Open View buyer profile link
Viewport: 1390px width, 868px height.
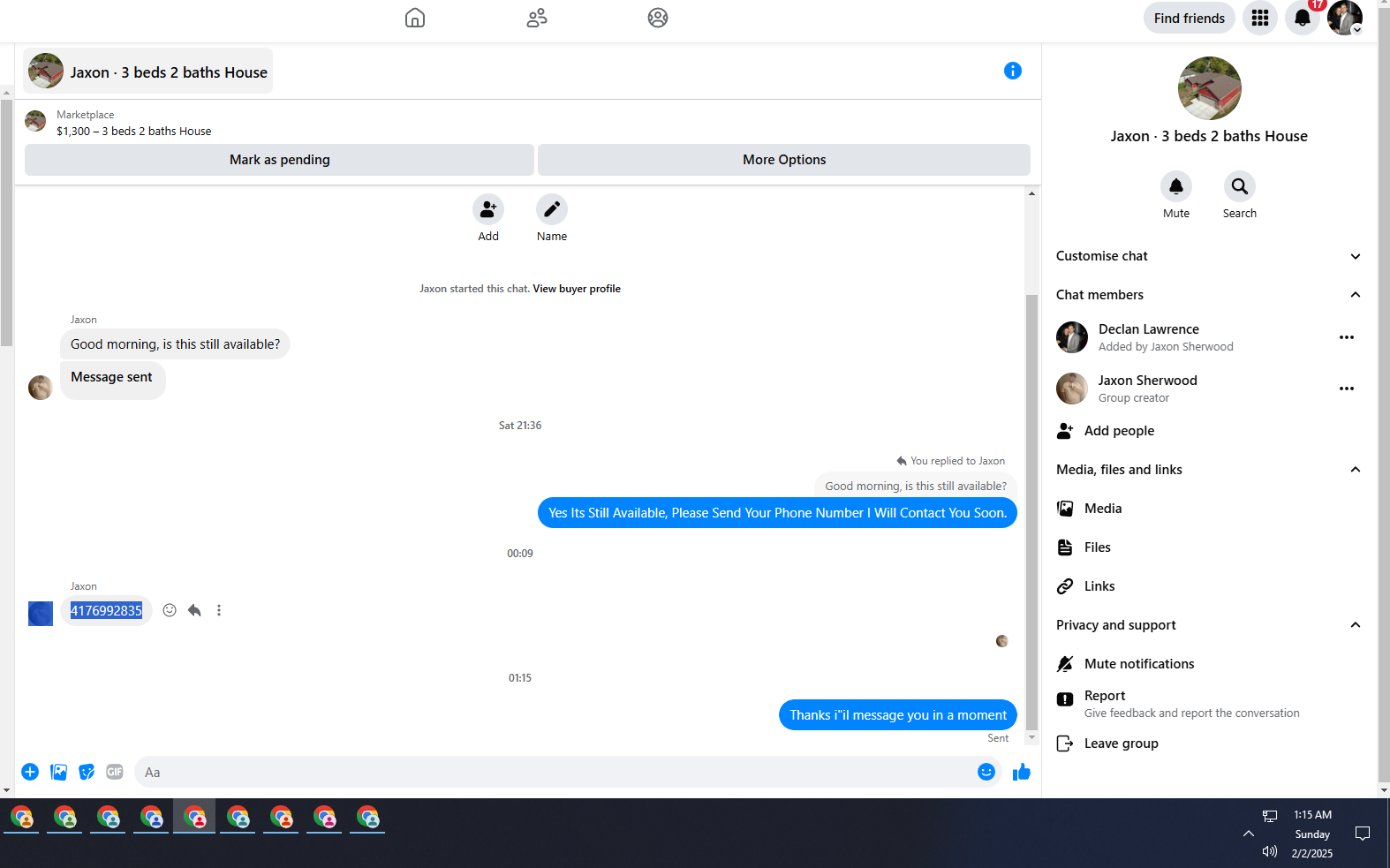tap(577, 289)
